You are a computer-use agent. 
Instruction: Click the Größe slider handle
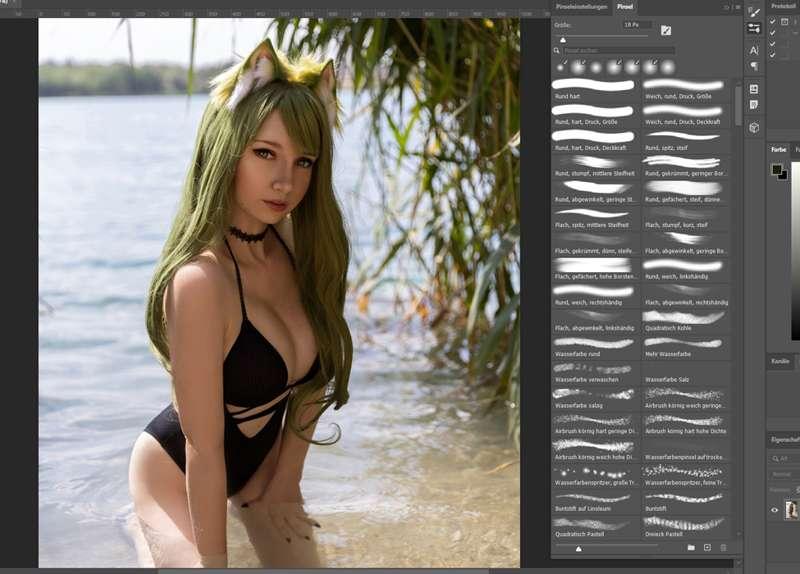(x=563, y=40)
